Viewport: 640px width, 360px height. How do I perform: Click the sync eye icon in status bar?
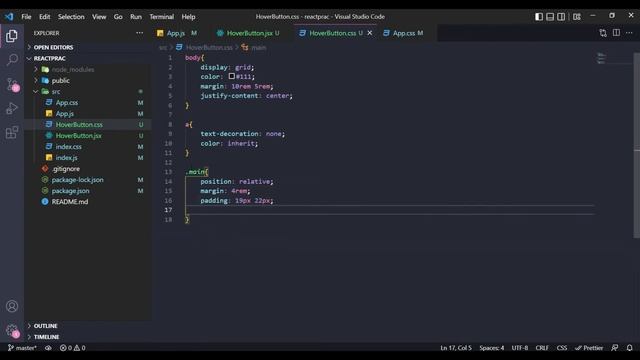click(x=48, y=348)
